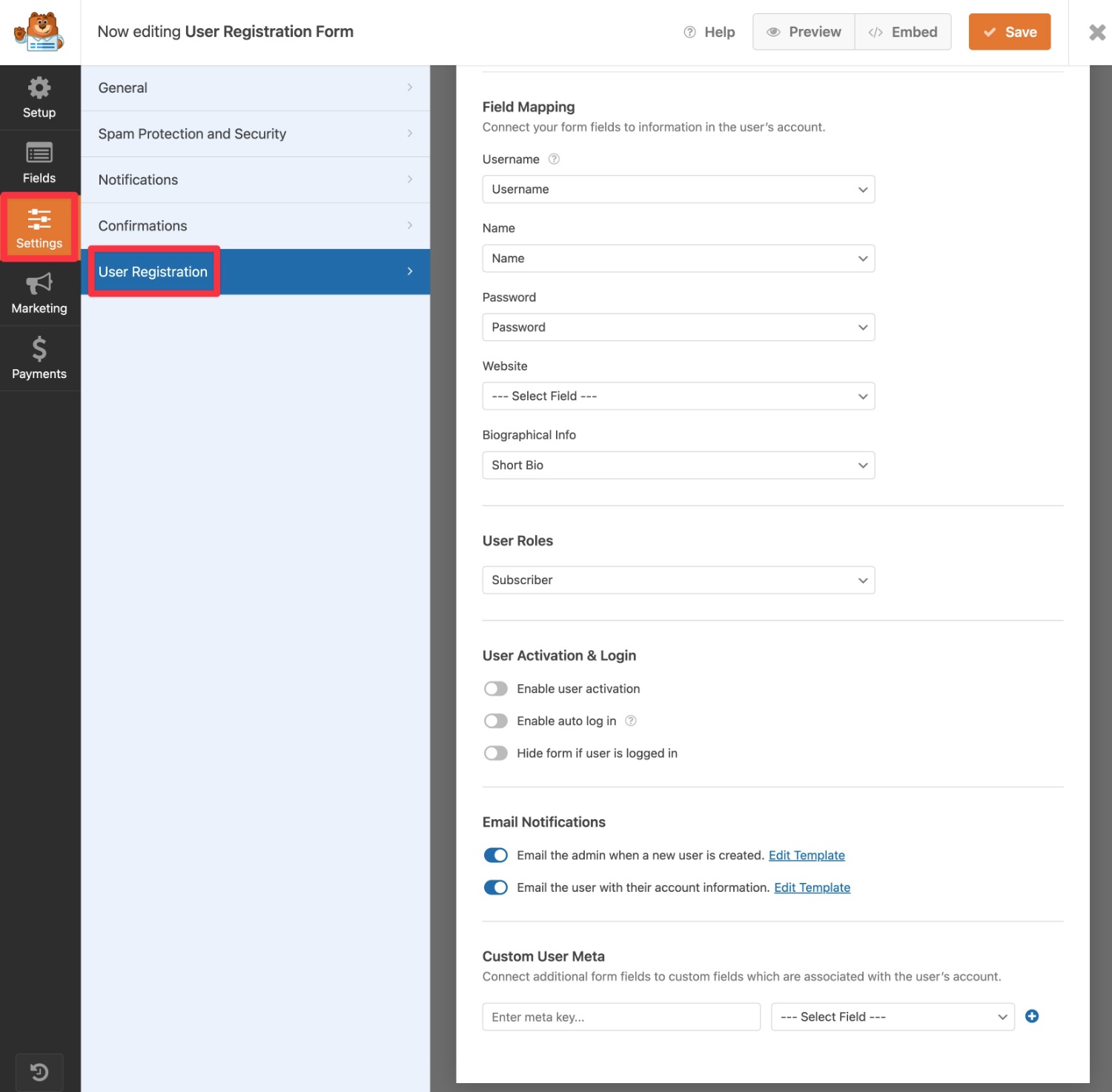Toggle Enable auto log in

(x=496, y=721)
